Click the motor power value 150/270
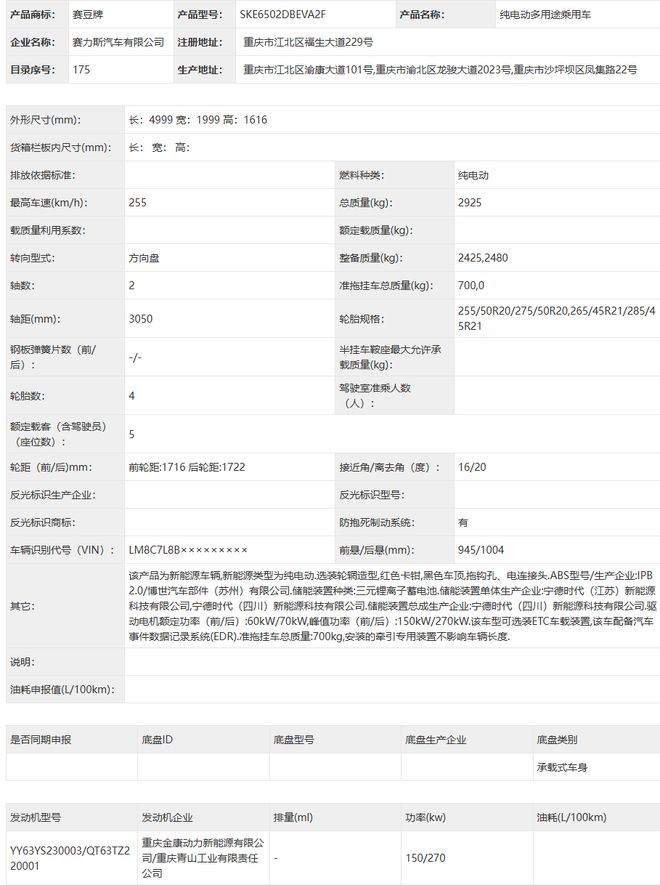Image resolution: width=660 pixels, height=885 pixels. pos(425,858)
